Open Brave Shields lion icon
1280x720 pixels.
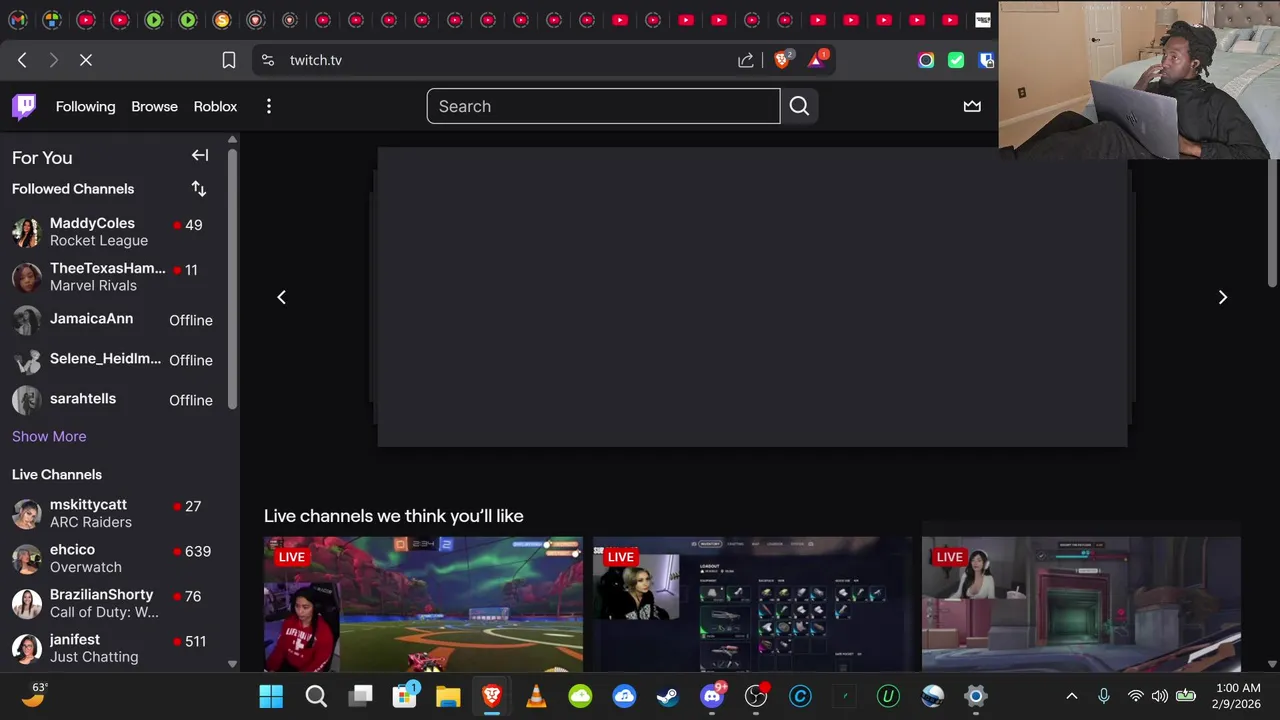783,60
